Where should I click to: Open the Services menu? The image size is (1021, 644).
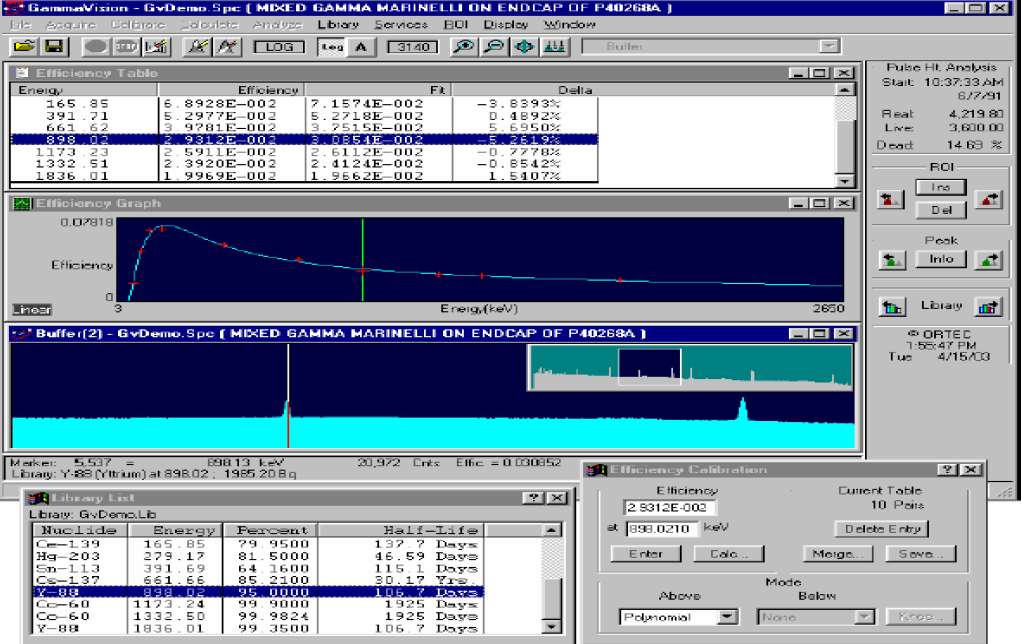pos(400,24)
